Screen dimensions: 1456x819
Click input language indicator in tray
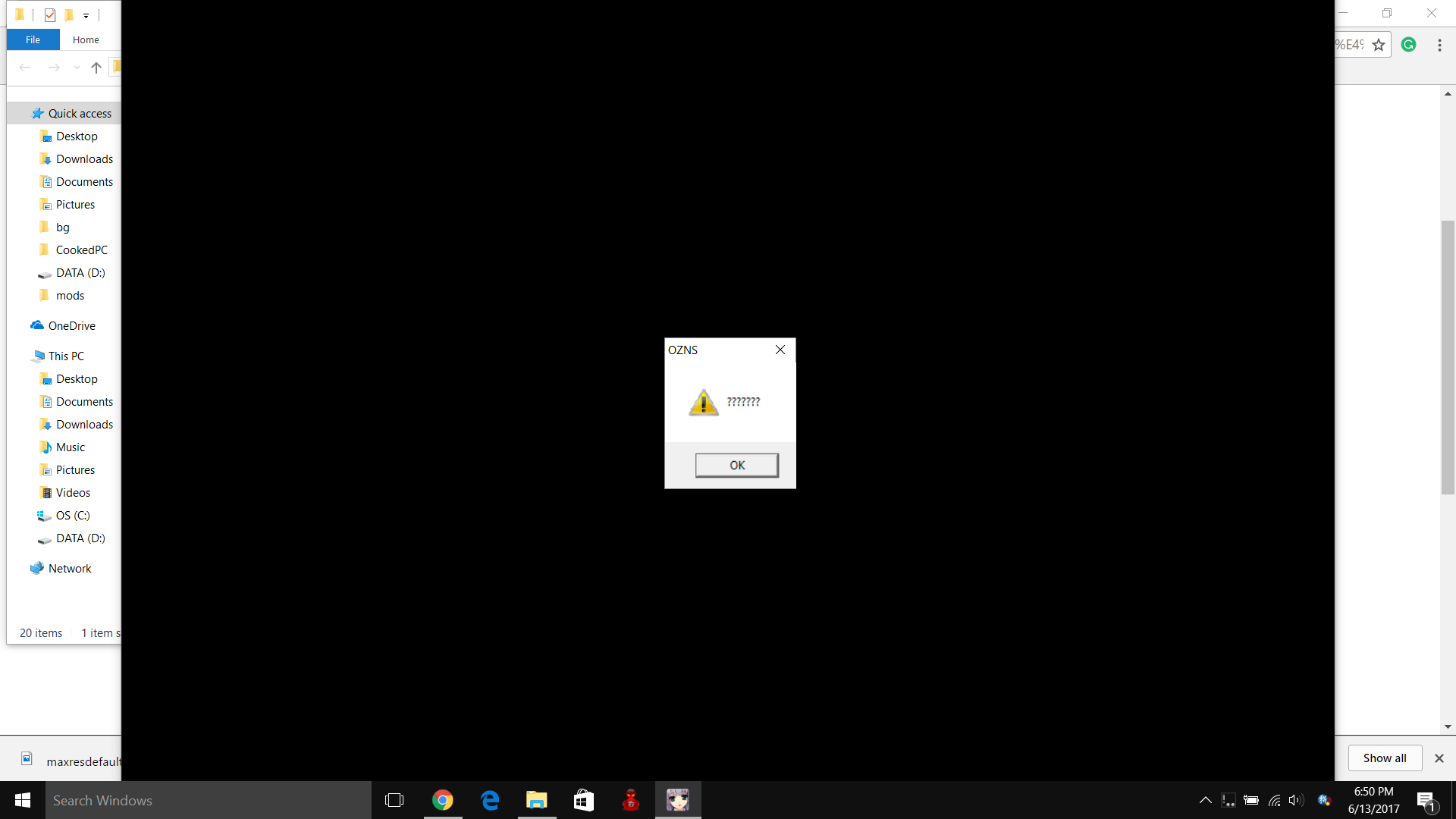coord(1325,800)
